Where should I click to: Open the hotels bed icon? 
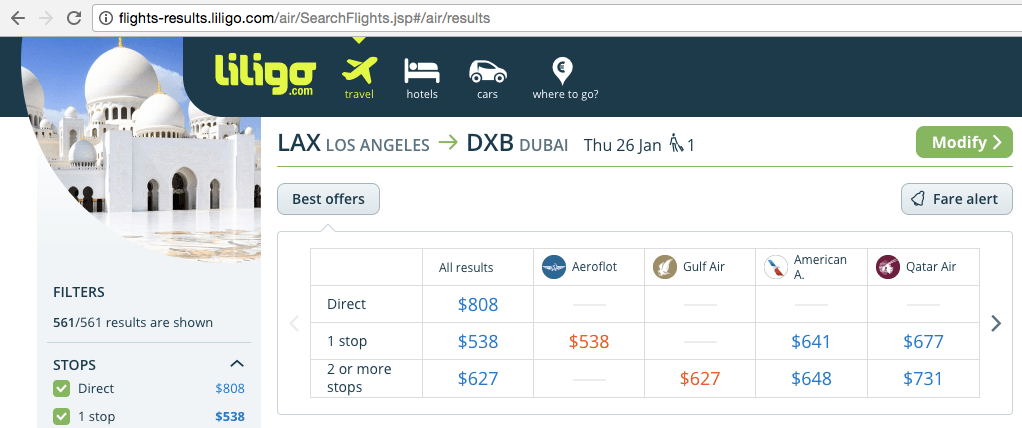point(422,71)
